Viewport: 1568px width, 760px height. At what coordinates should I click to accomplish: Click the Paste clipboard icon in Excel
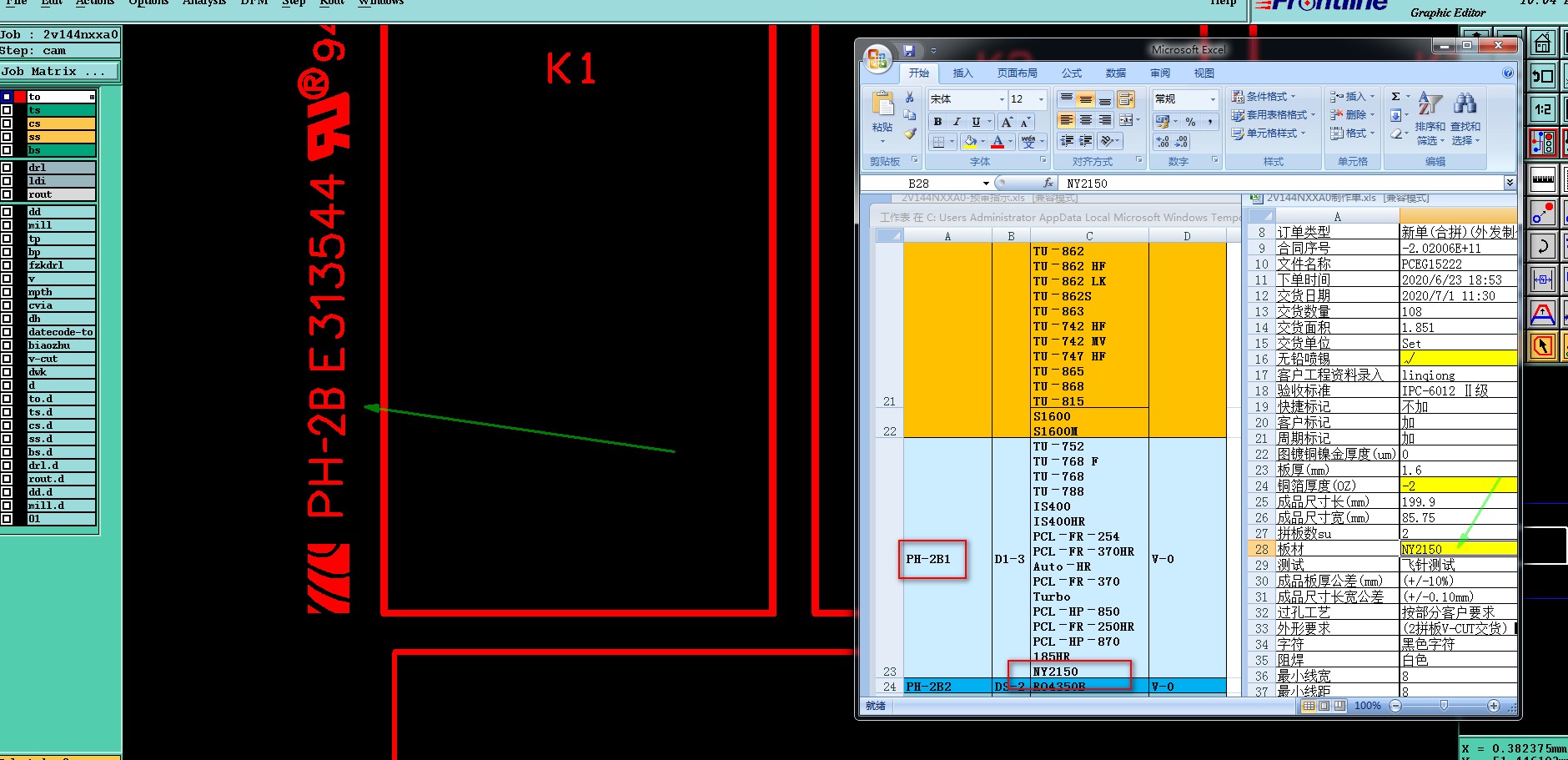click(882, 105)
